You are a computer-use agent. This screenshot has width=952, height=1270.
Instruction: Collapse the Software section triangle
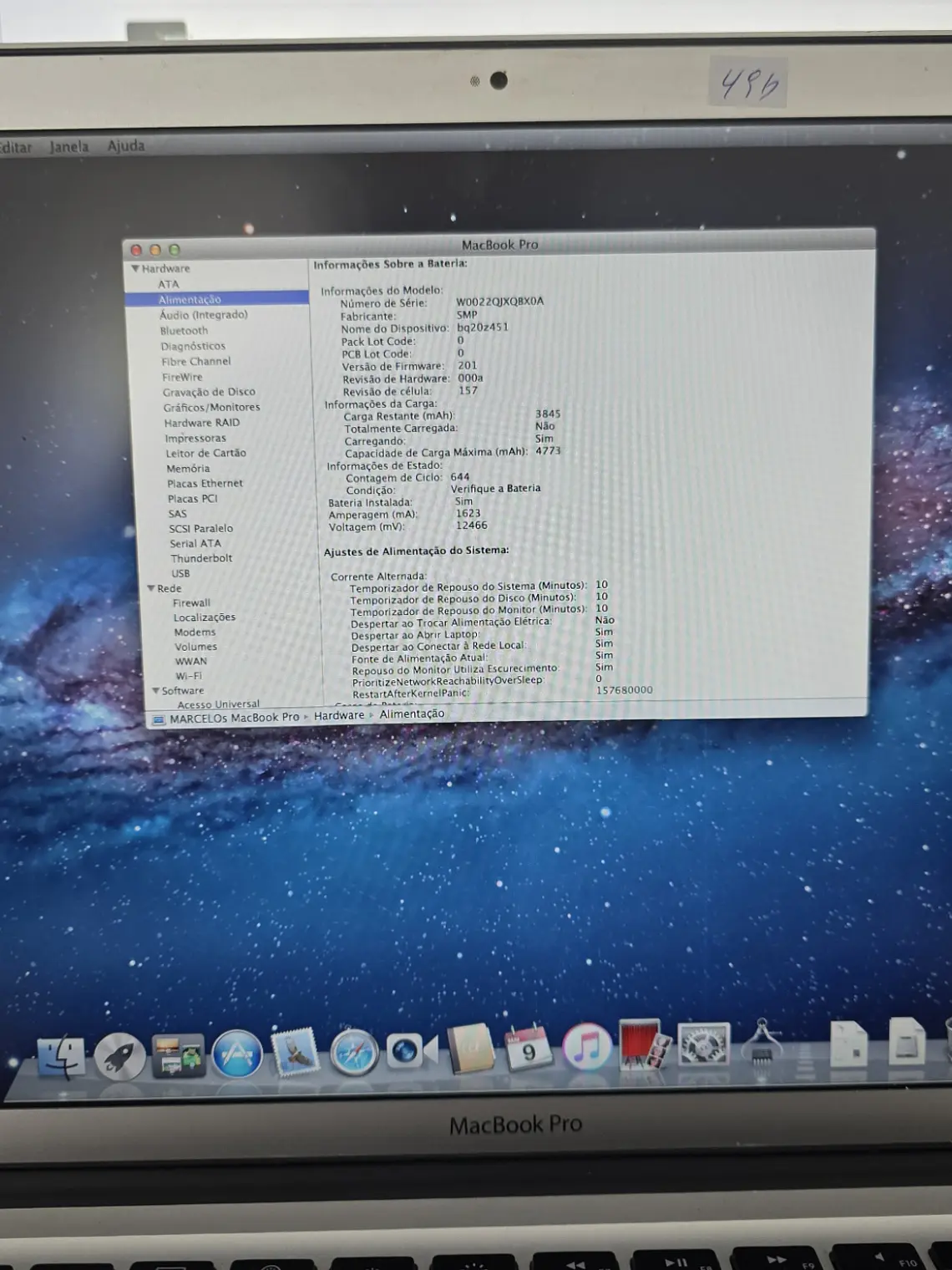coord(155,691)
